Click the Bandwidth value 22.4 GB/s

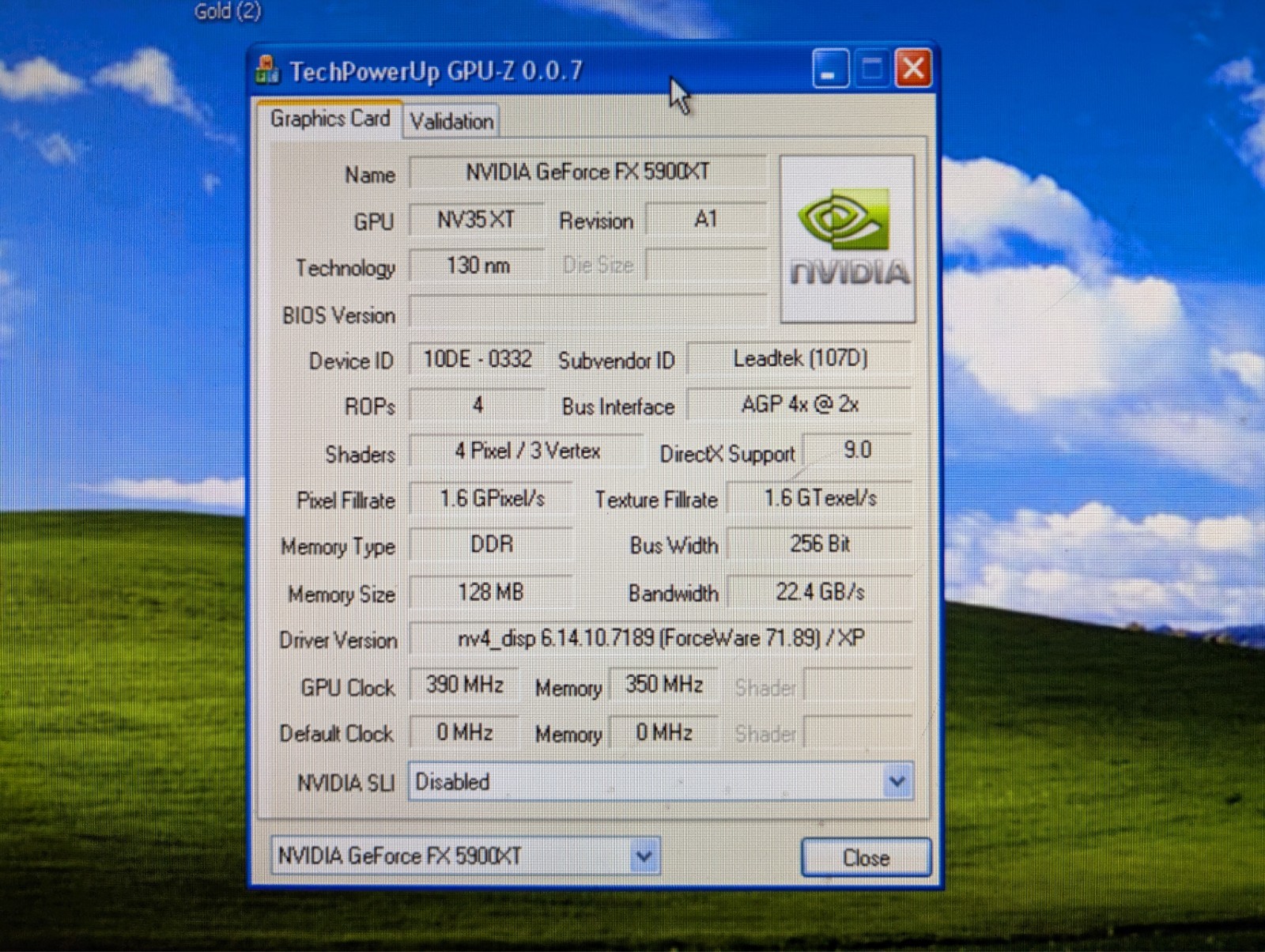click(820, 591)
